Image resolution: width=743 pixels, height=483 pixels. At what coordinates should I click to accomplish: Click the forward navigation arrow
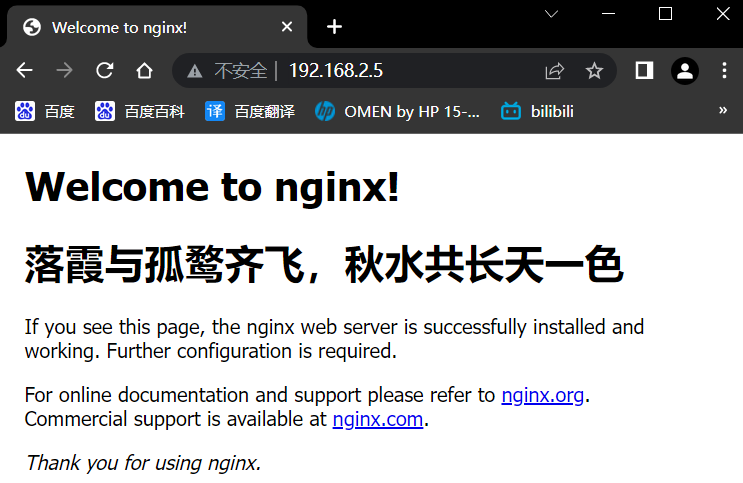pos(64,71)
